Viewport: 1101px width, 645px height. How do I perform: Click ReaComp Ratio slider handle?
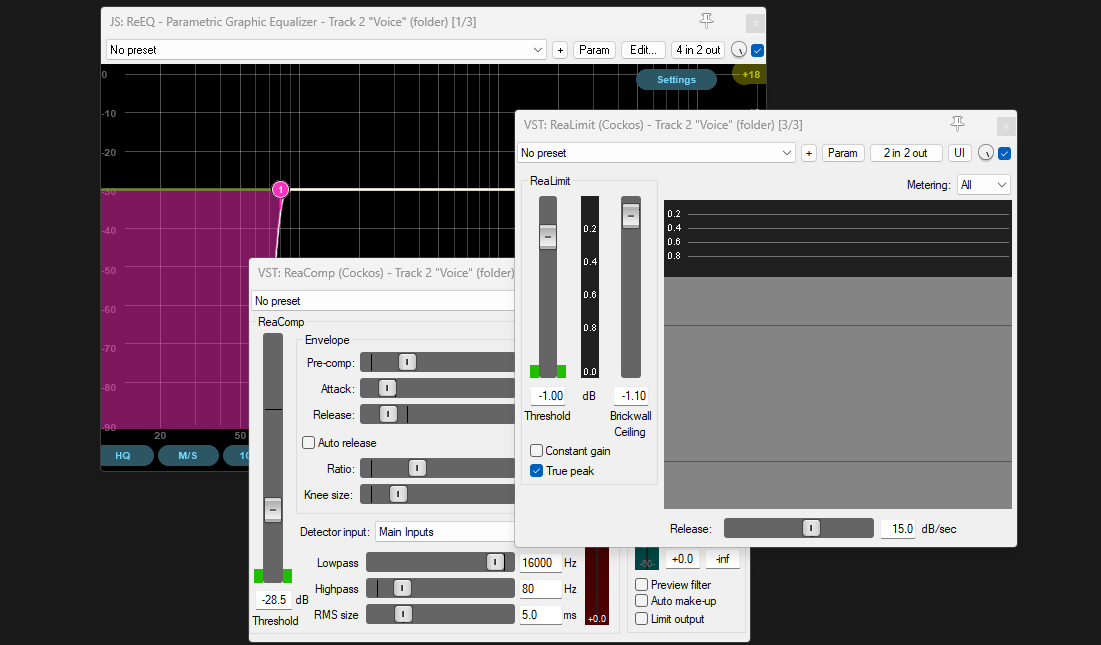pyautogui.click(x=417, y=468)
